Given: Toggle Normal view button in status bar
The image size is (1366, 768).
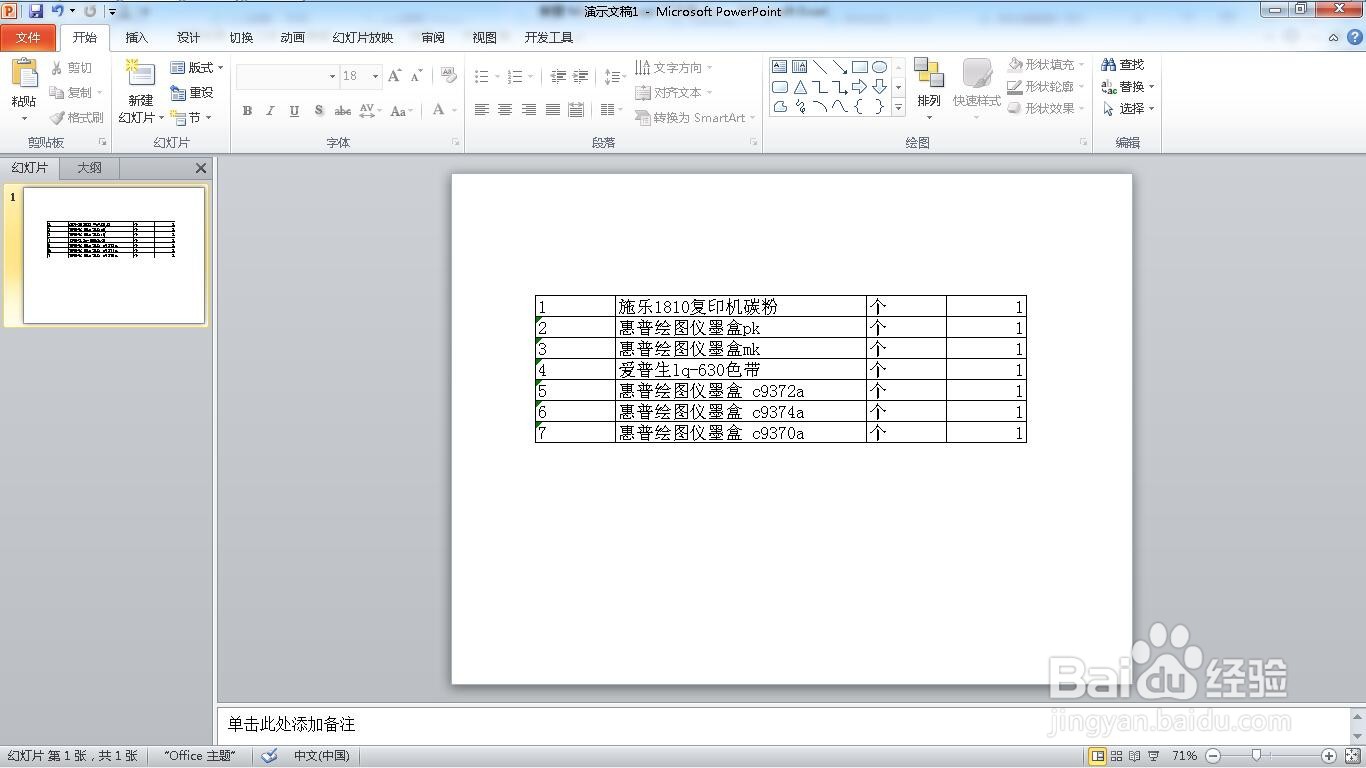Looking at the screenshot, I should [1098, 756].
